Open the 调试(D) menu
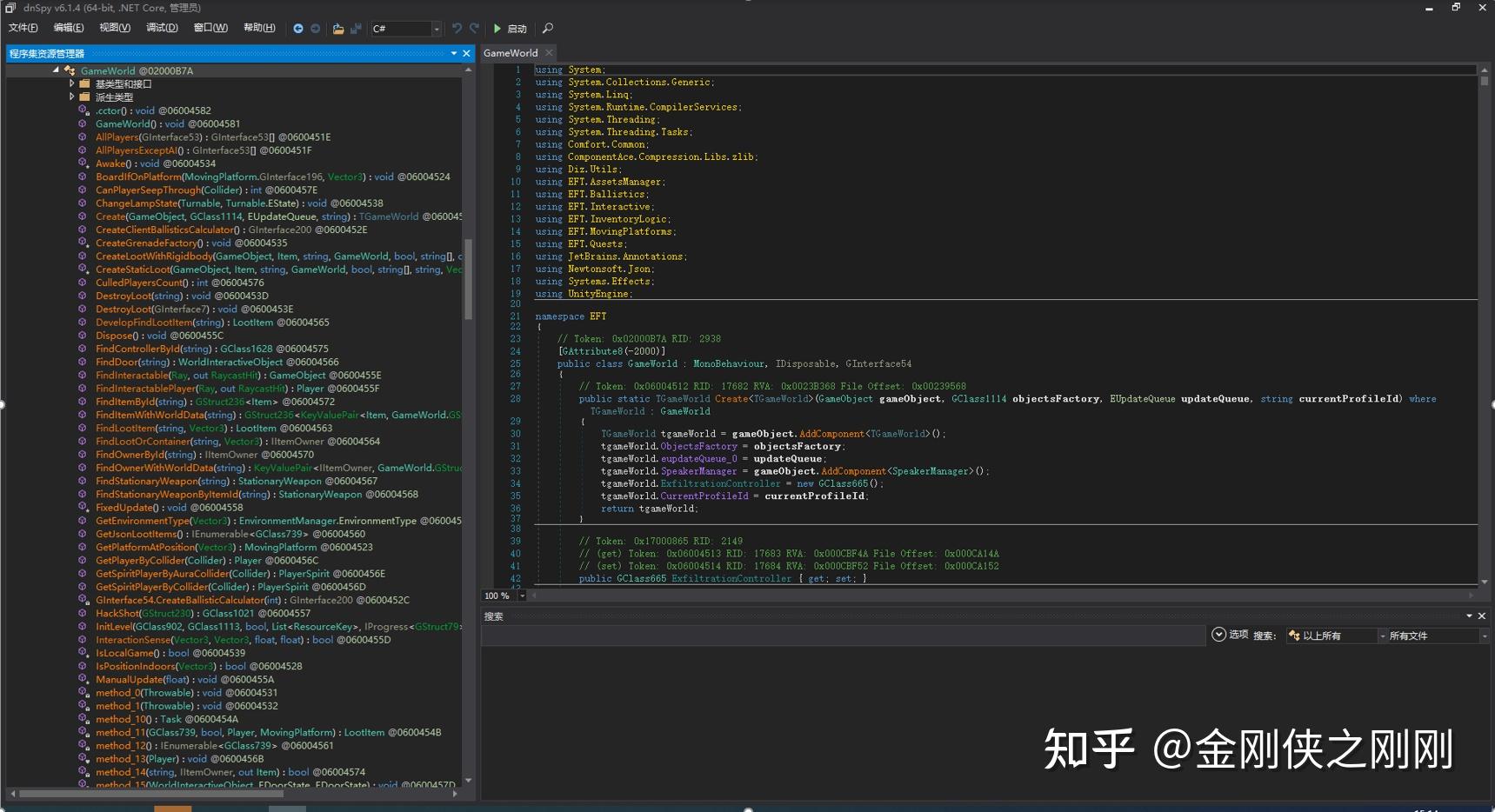The width and height of the screenshot is (1495, 812). click(162, 28)
